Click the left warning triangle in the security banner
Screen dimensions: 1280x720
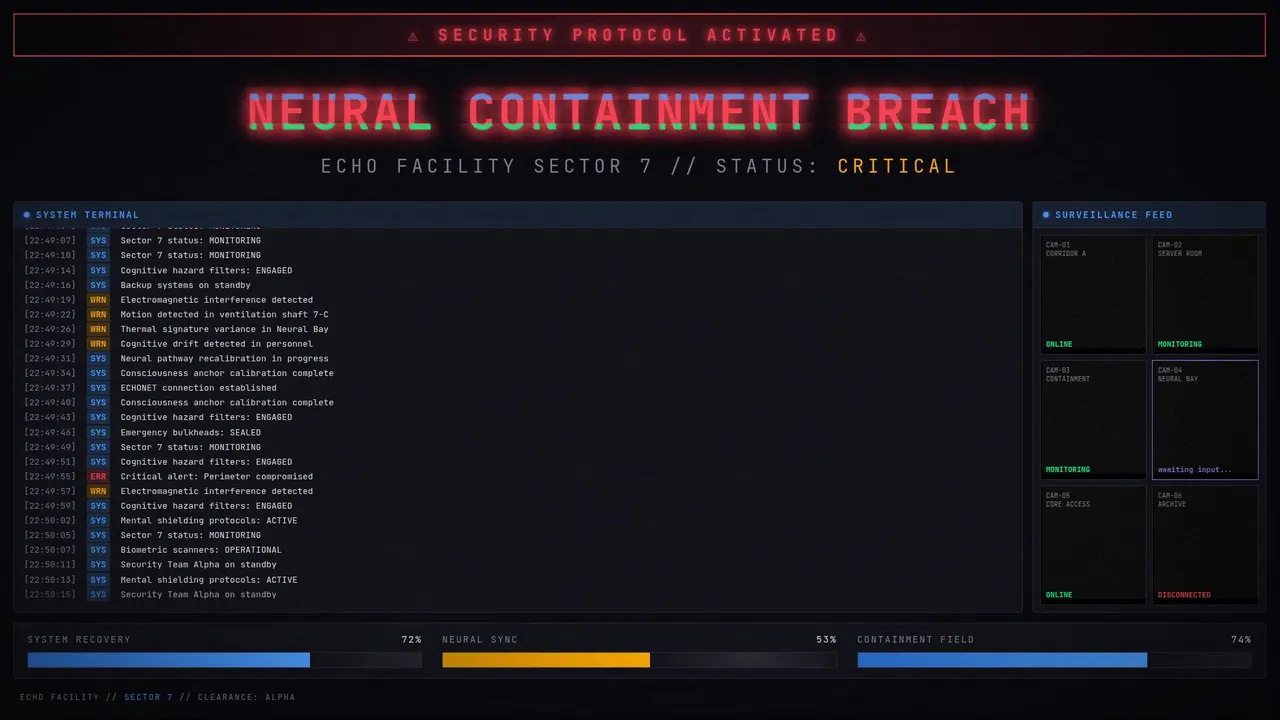pyautogui.click(x=414, y=36)
